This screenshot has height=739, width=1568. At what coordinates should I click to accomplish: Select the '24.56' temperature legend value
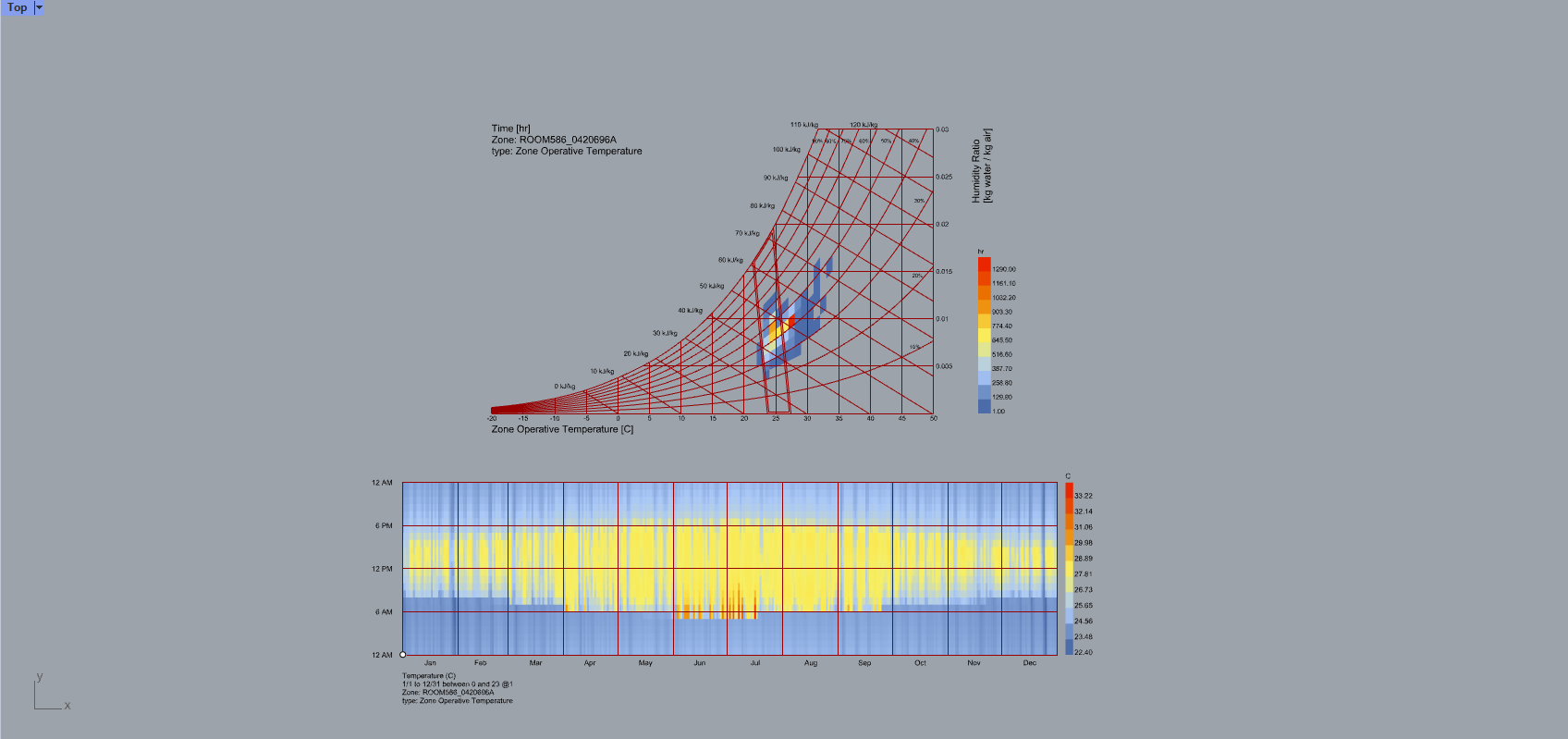point(1084,622)
